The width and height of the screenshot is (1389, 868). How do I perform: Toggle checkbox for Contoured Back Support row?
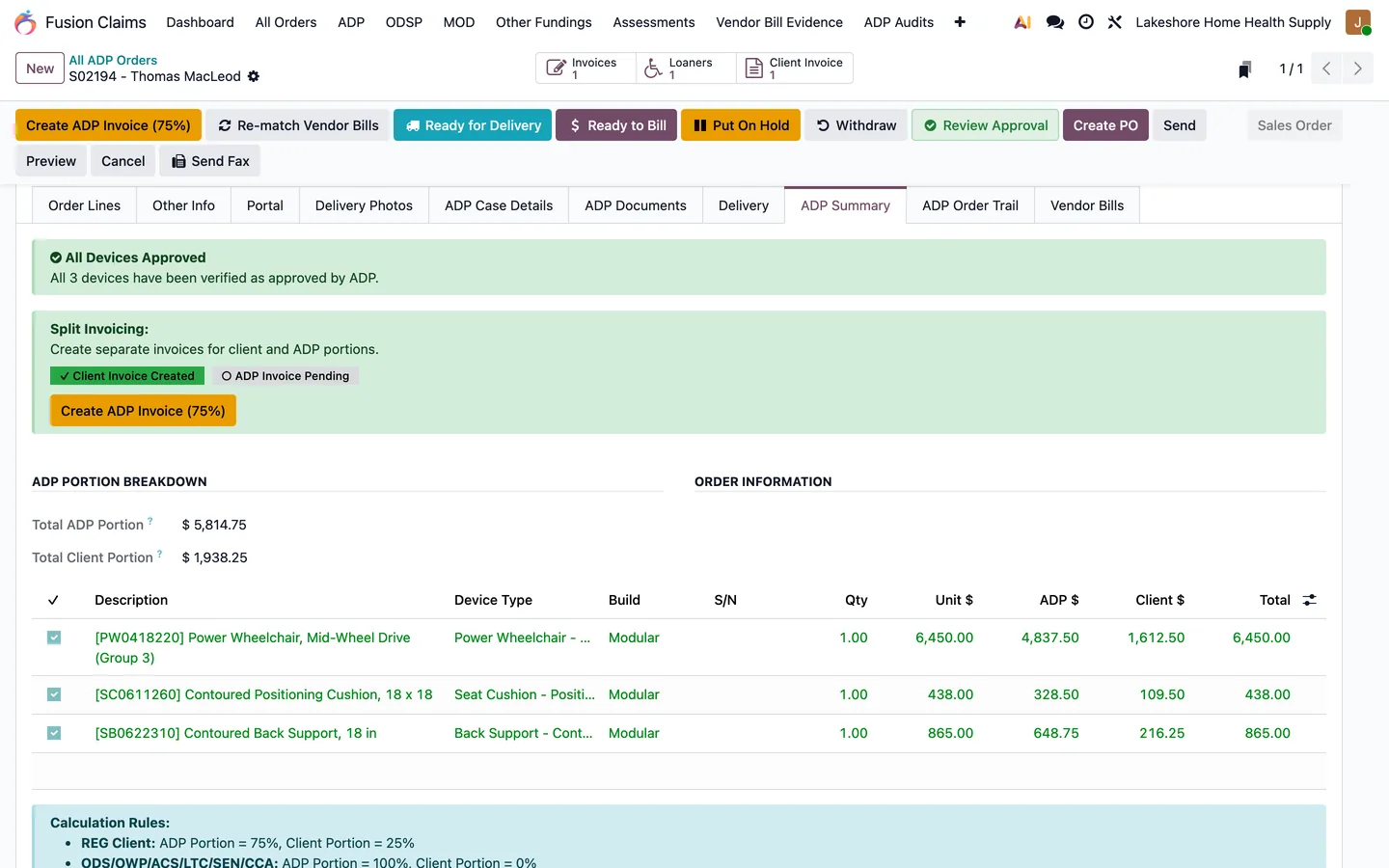point(54,733)
